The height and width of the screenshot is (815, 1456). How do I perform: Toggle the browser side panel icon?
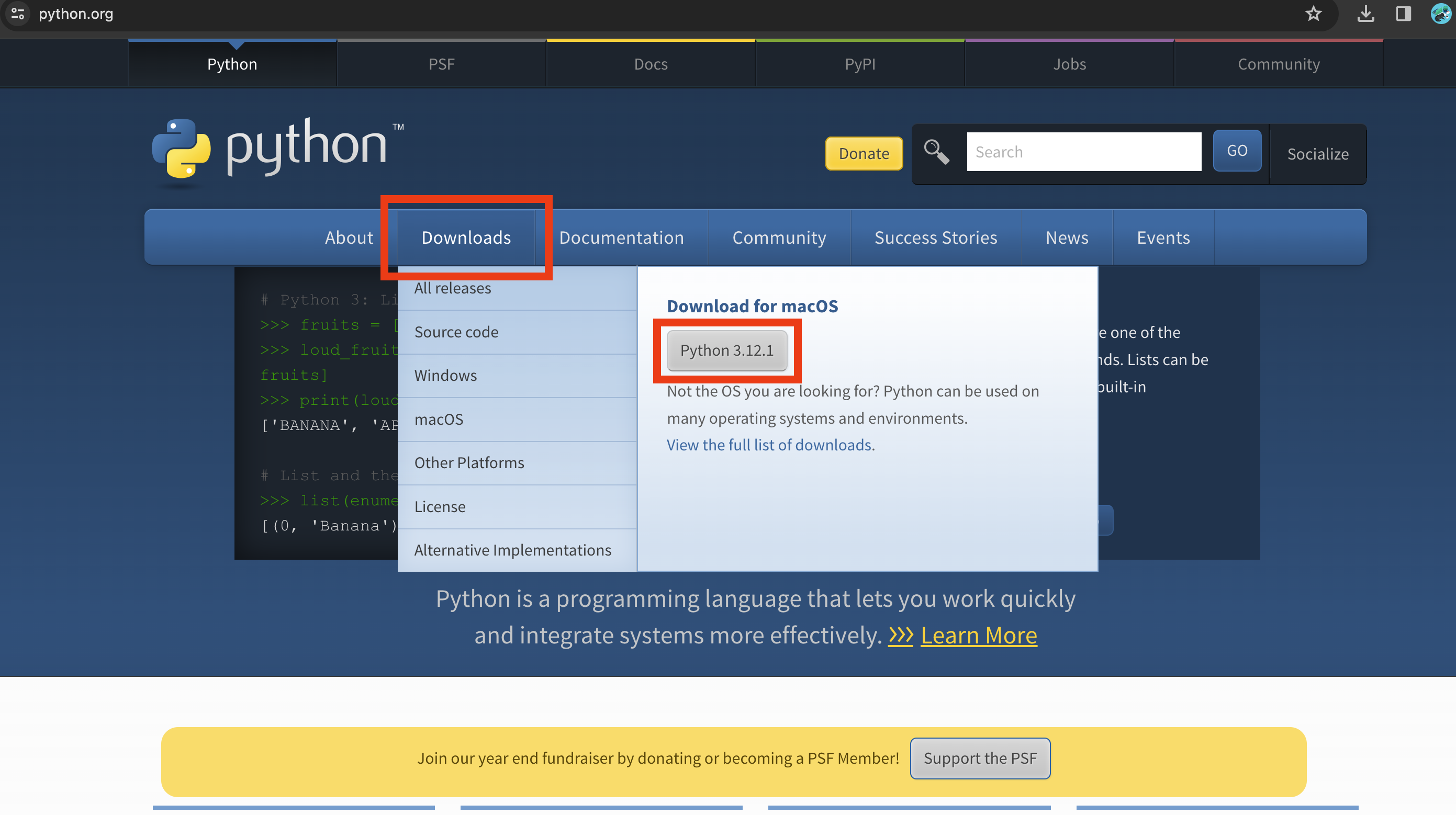click(1404, 14)
